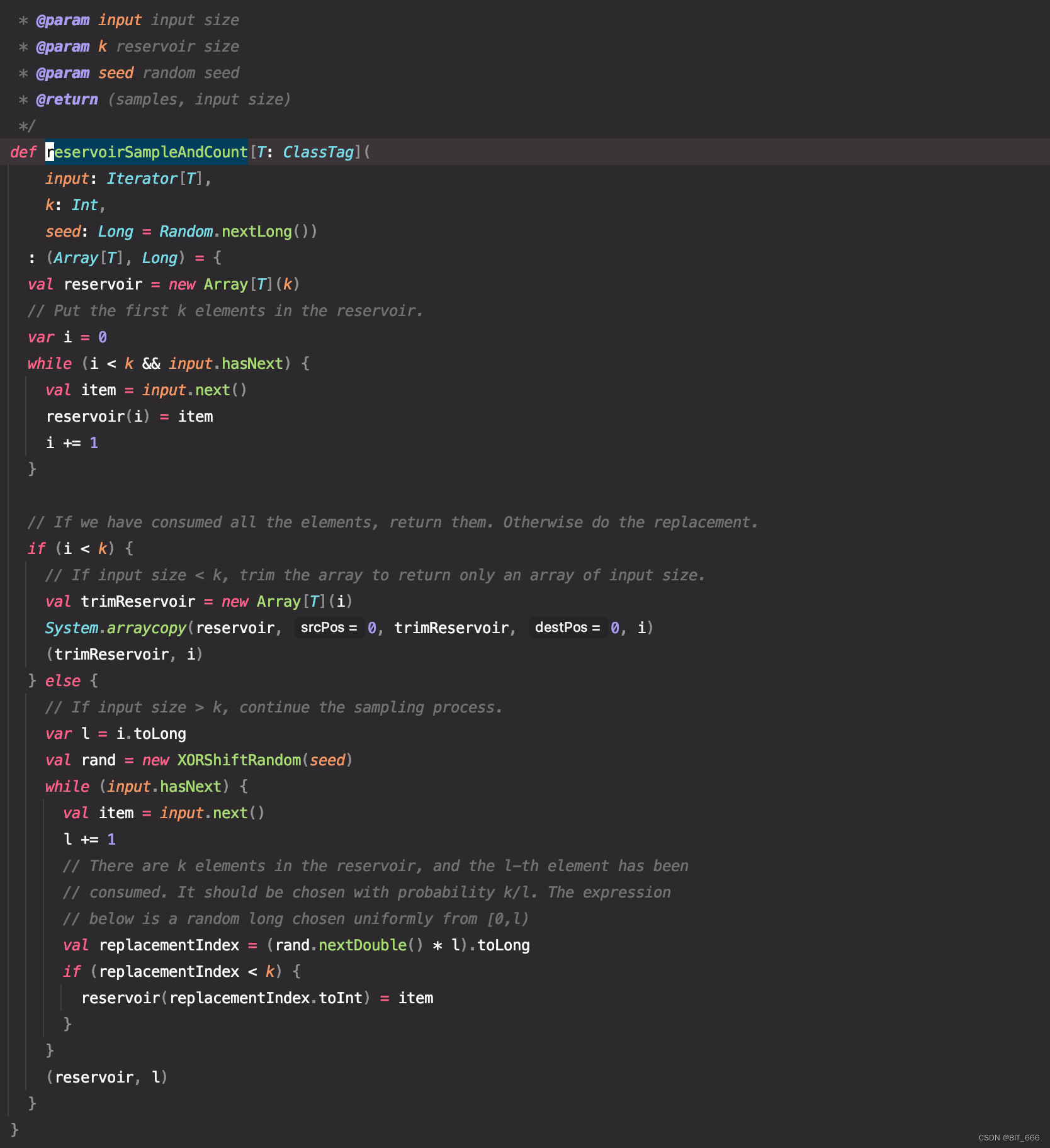Click 'reservoir(i) = item' assignment
1050x1148 pixels.
pos(130,417)
